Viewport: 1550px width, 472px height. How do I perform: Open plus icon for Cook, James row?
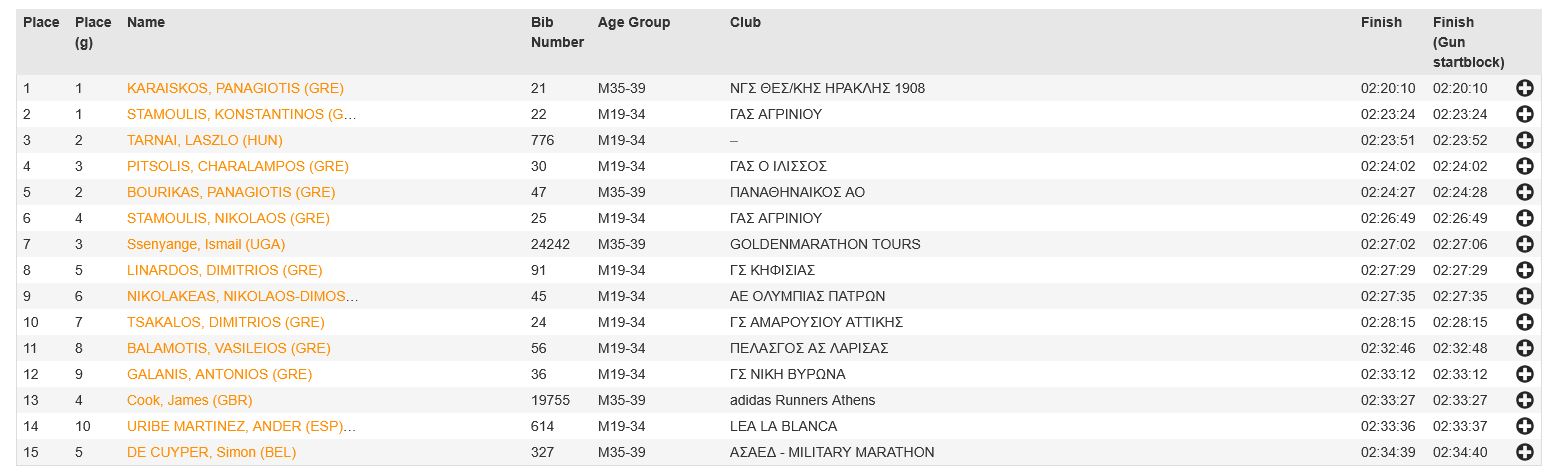point(1525,400)
